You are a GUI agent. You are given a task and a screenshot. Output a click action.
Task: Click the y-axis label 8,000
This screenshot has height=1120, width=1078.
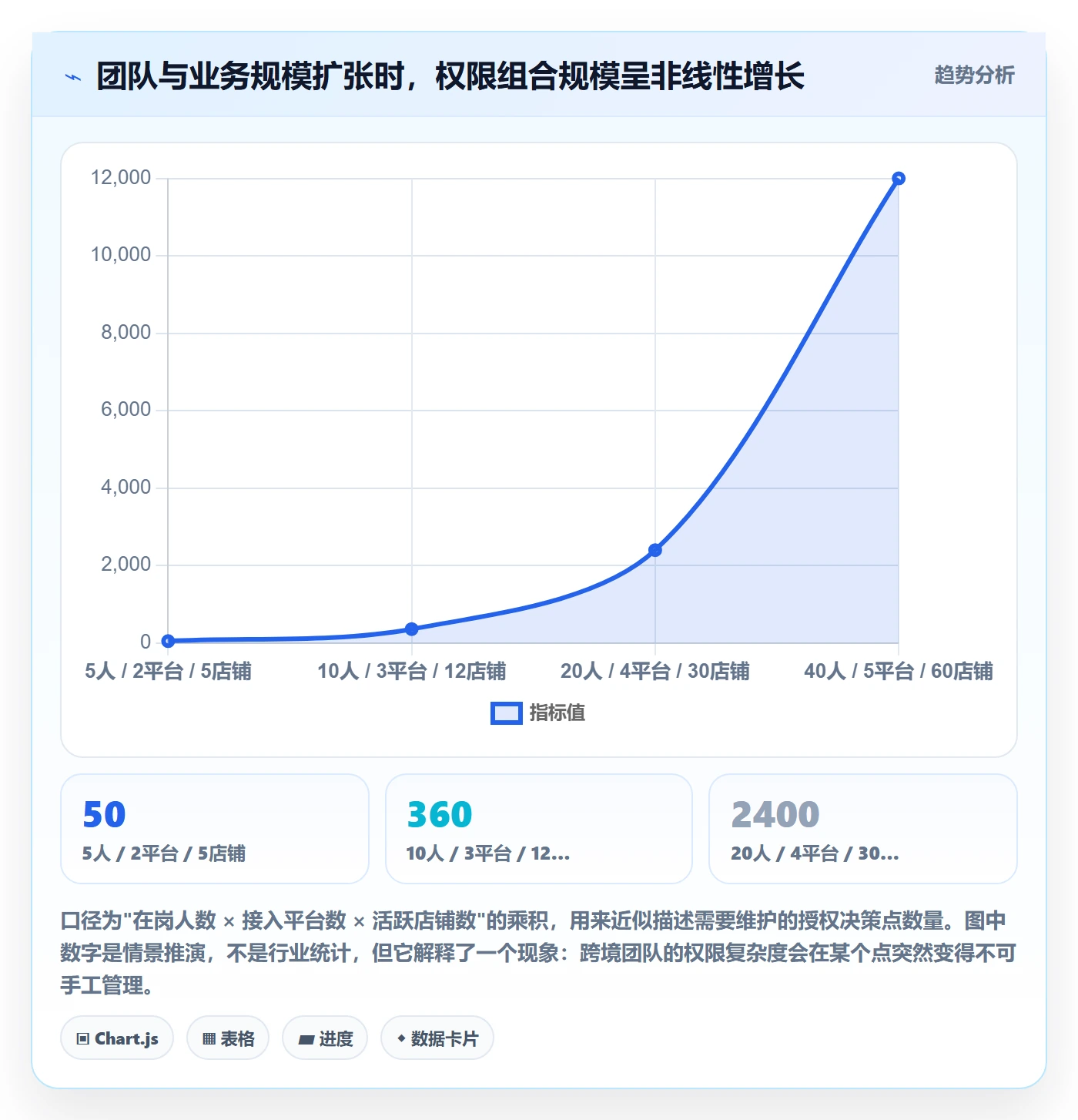pos(126,333)
